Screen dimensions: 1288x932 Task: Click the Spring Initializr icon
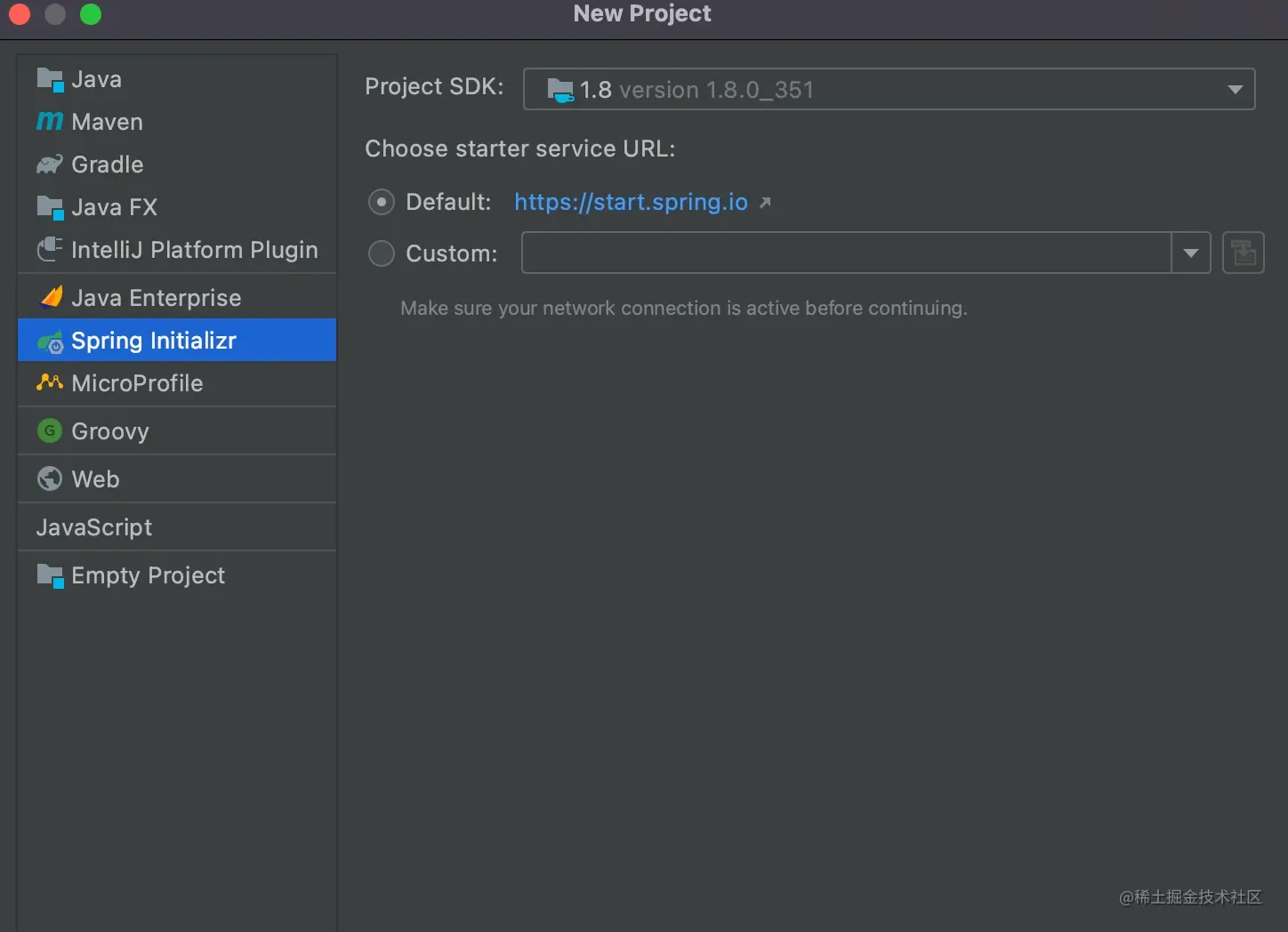pos(50,341)
